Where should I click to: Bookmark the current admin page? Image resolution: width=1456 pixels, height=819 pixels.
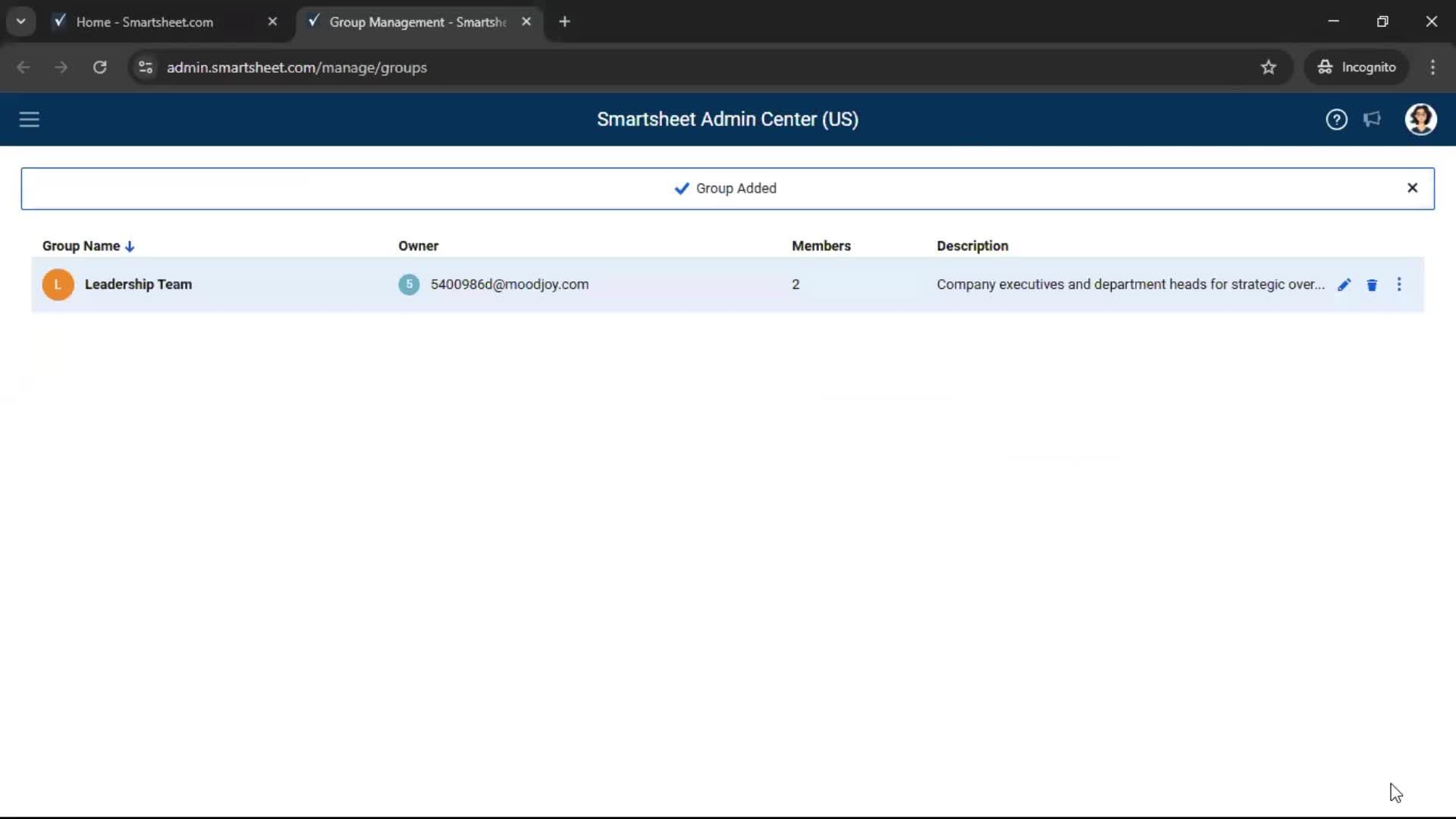pyautogui.click(x=1269, y=67)
